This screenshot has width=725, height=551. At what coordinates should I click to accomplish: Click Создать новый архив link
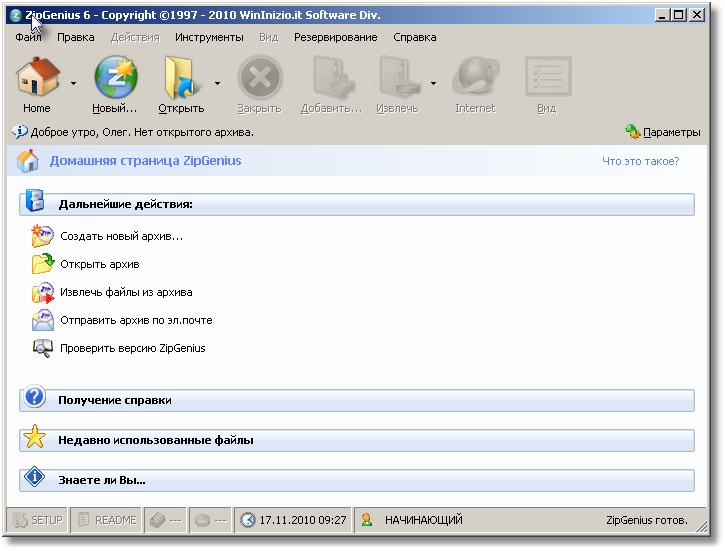pos(122,237)
